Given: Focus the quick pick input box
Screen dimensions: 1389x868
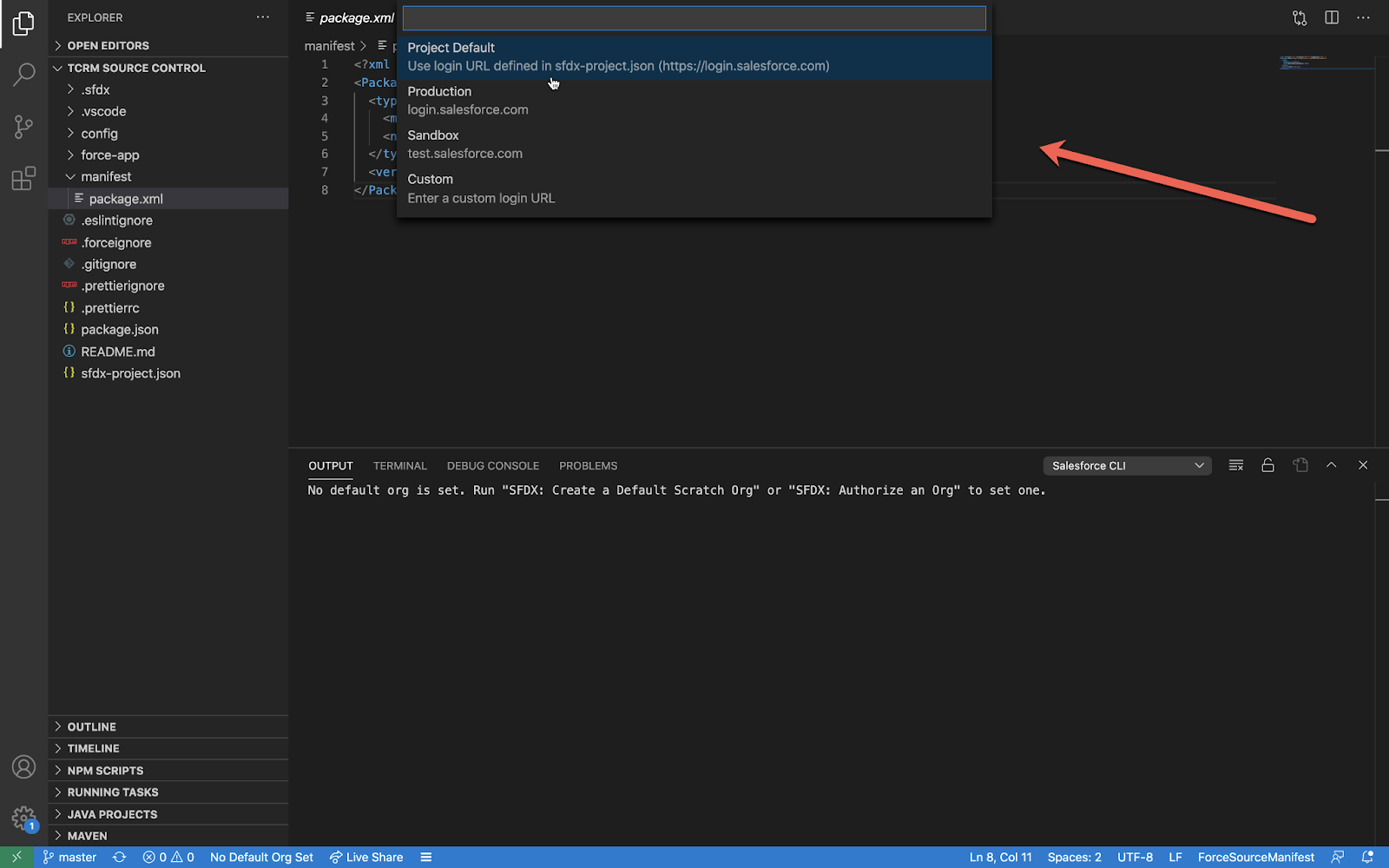Looking at the screenshot, I should pyautogui.click(x=694, y=18).
